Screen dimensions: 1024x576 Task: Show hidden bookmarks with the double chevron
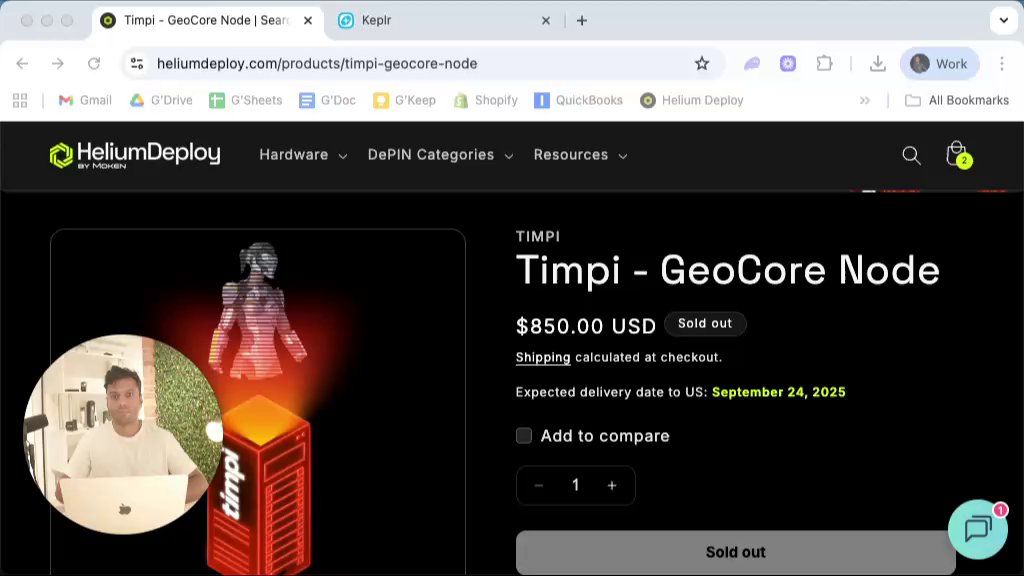tap(865, 101)
